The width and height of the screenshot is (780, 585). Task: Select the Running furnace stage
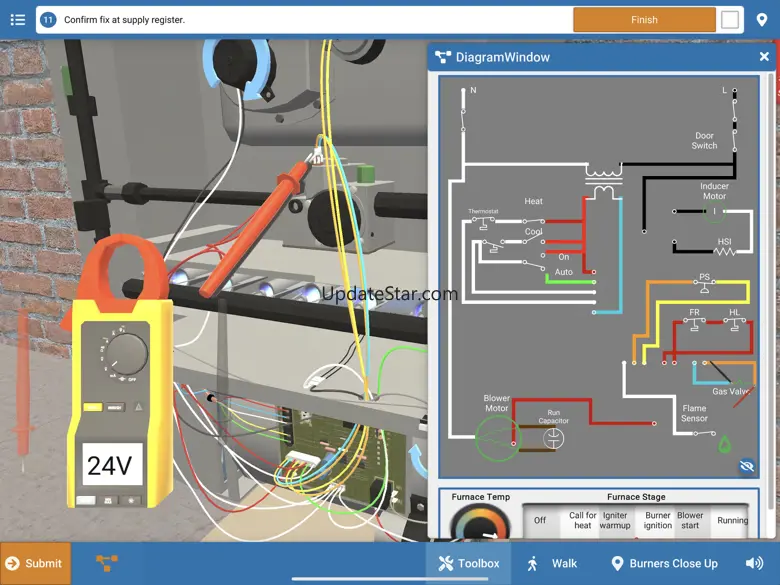732,520
